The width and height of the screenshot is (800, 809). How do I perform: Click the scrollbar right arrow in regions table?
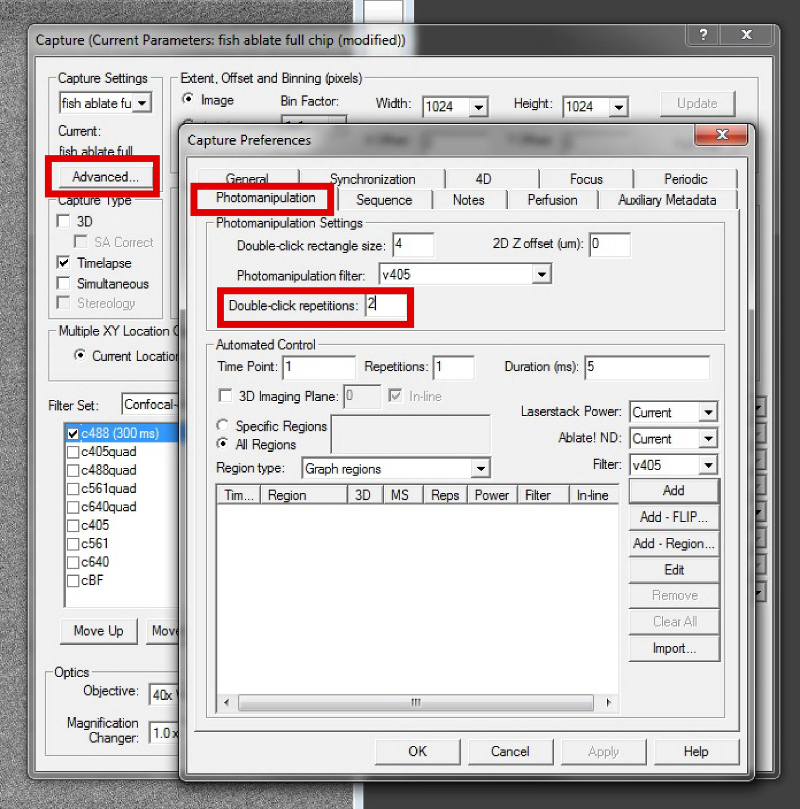(609, 702)
